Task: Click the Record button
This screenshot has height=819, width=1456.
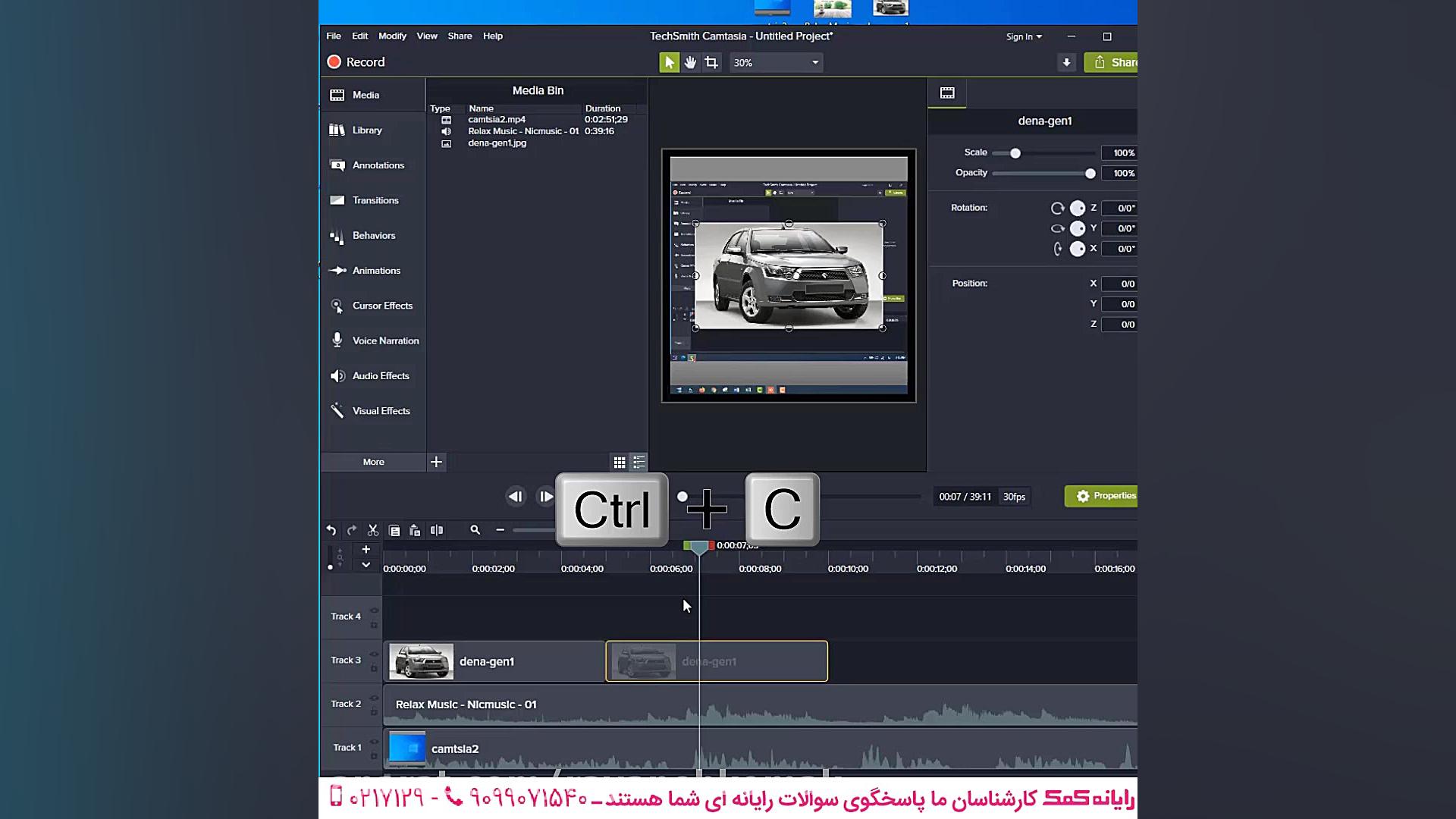Action: (x=356, y=62)
